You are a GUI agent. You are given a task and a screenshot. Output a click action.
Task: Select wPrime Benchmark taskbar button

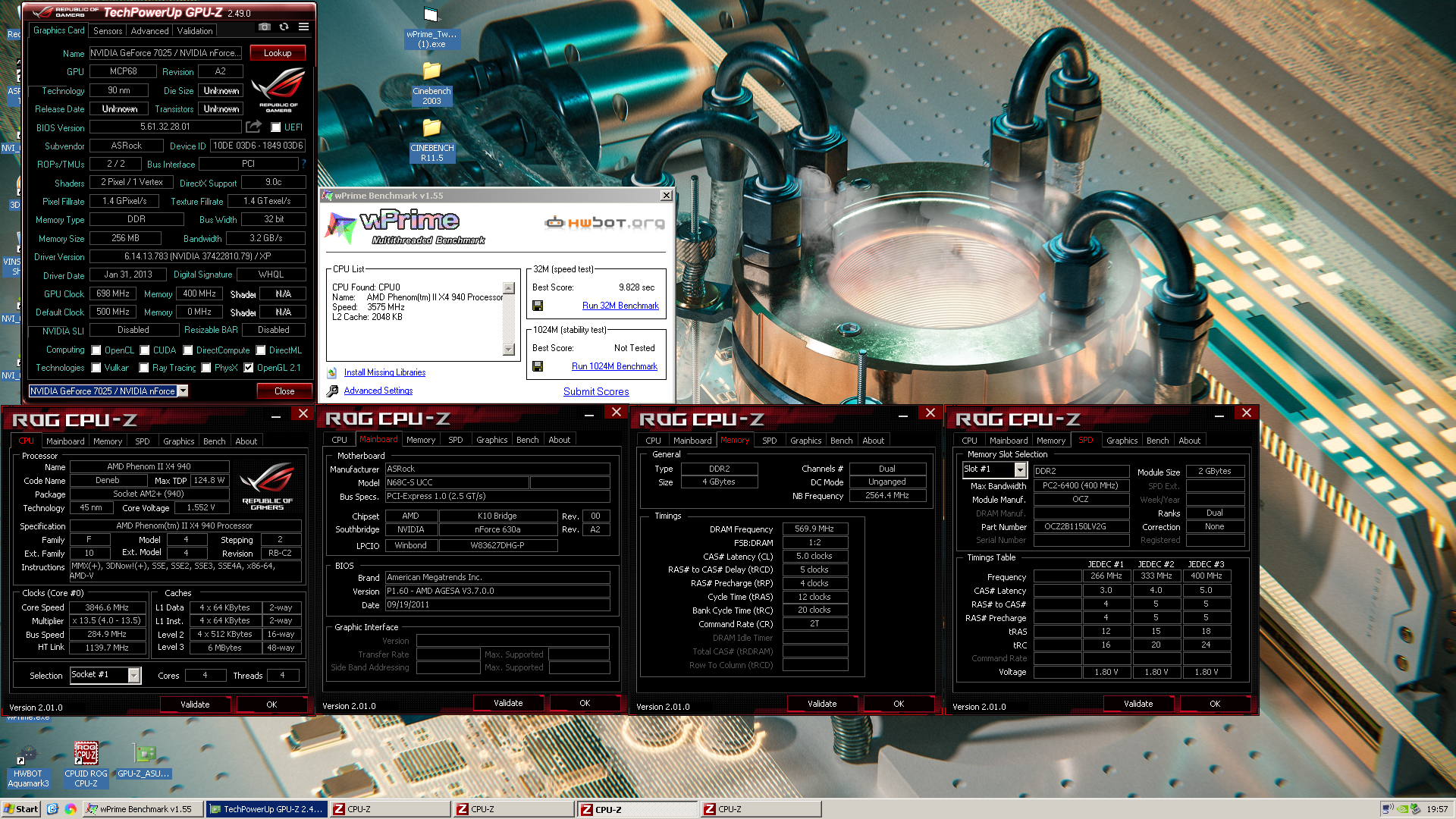(143, 809)
